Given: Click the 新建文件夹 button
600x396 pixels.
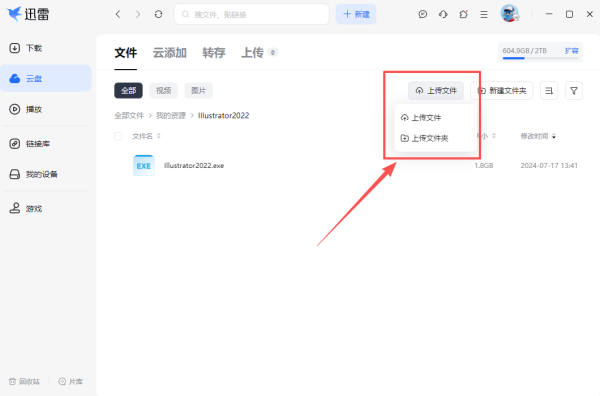Looking at the screenshot, I should pyautogui.click(x=502, y=91).
